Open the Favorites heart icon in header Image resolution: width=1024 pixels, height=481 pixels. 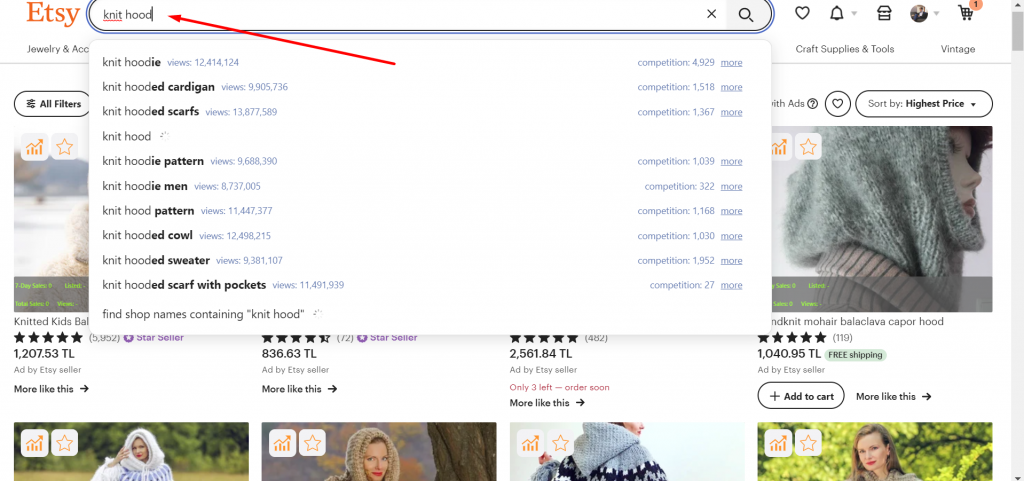(x=802, y=13)
